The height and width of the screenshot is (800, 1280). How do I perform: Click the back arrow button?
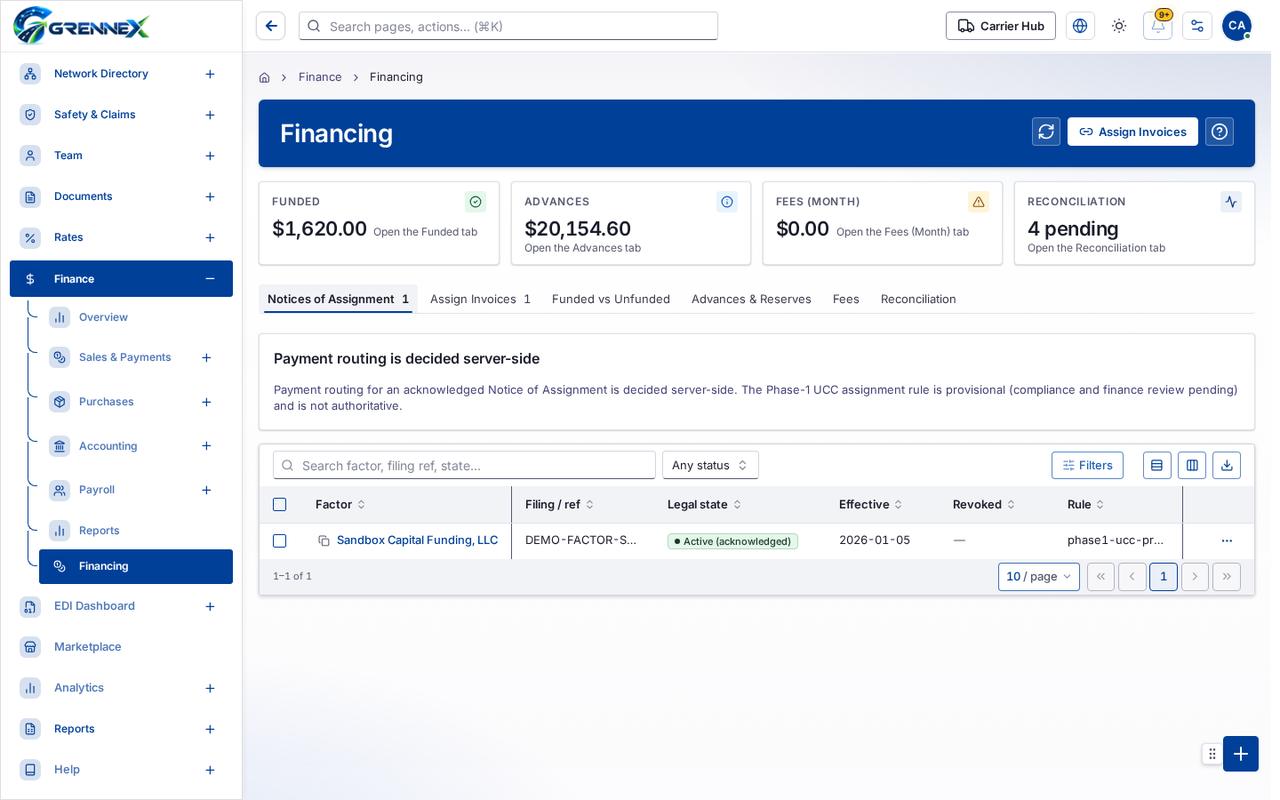[270, 26]
